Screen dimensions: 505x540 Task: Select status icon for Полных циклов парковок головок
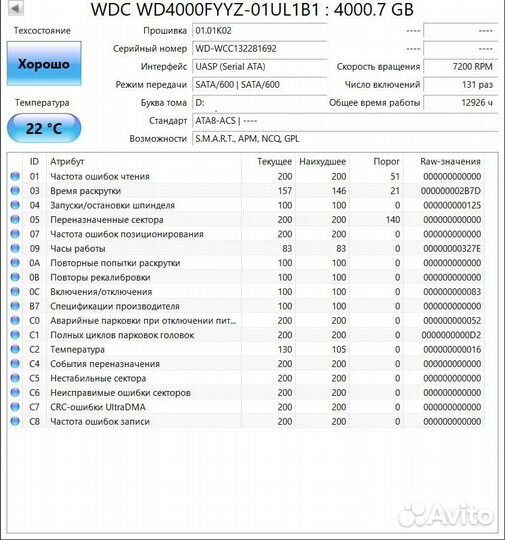(x=15, y=335)
